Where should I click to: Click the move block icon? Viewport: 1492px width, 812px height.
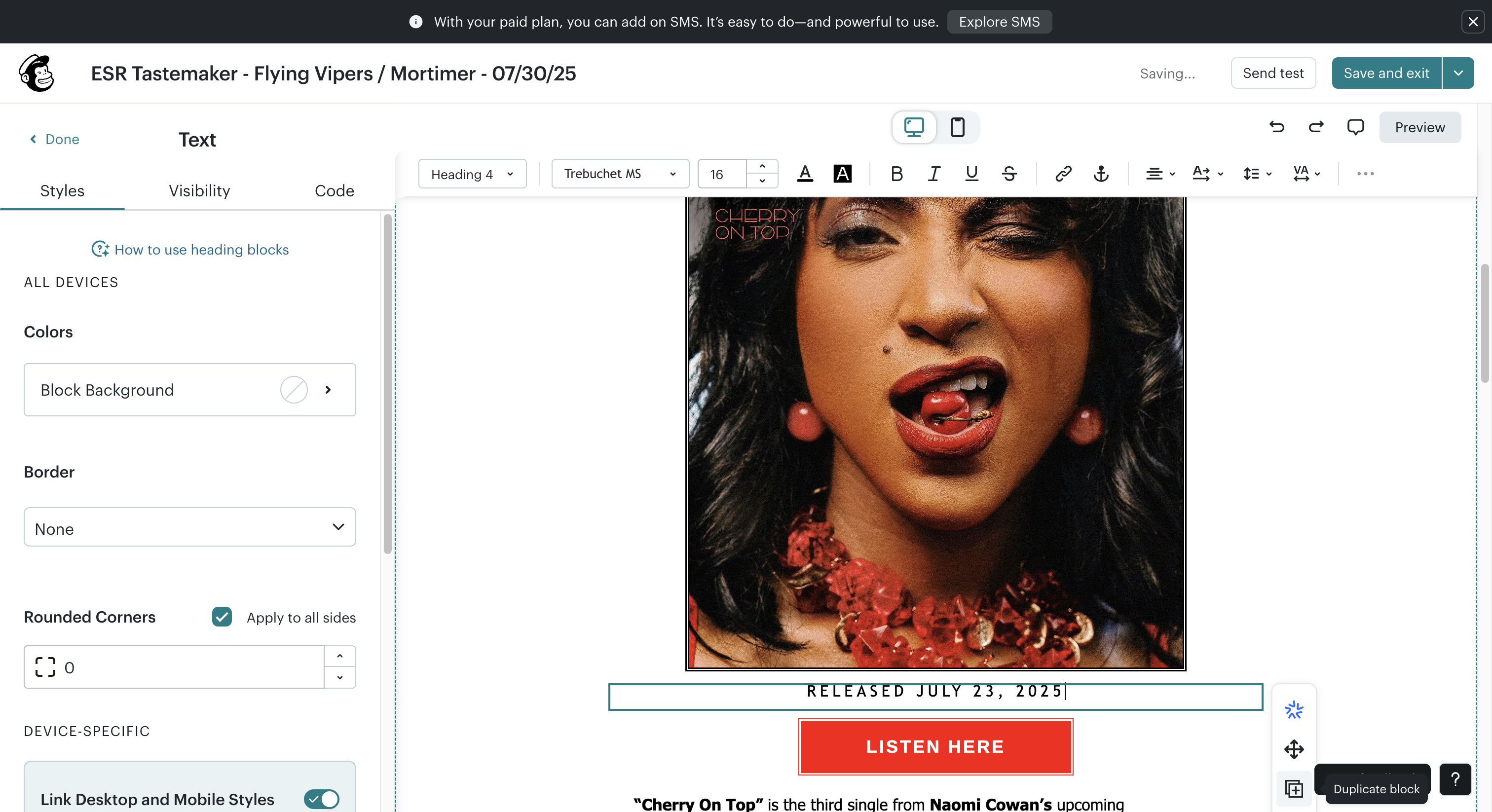pos(1293,749)
